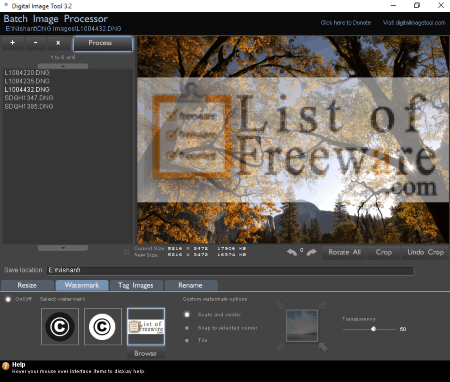The width and height of the screenshot is (450, 382).
Task: Click the Crop button
Action: pyautogui.click(x=384, y=252)
